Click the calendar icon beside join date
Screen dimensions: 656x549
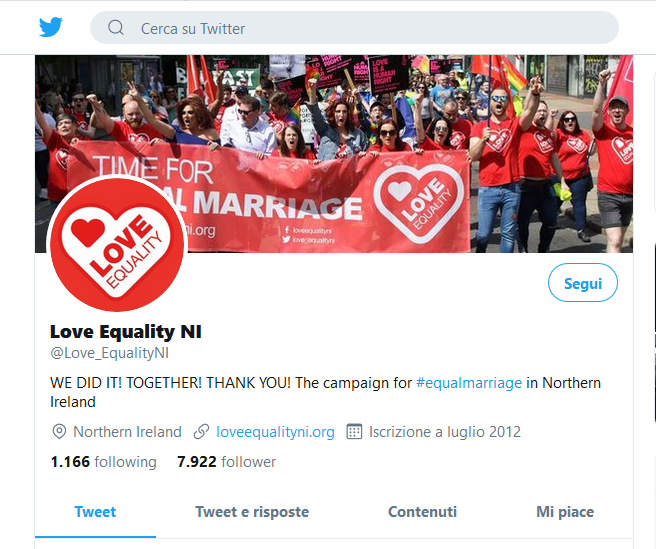click(x=354, y=431)
